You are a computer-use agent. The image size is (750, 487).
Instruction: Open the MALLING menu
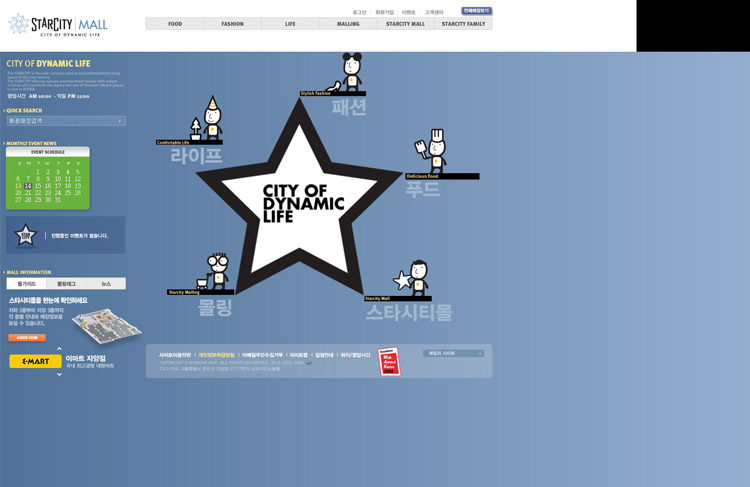tap(348, 24)
